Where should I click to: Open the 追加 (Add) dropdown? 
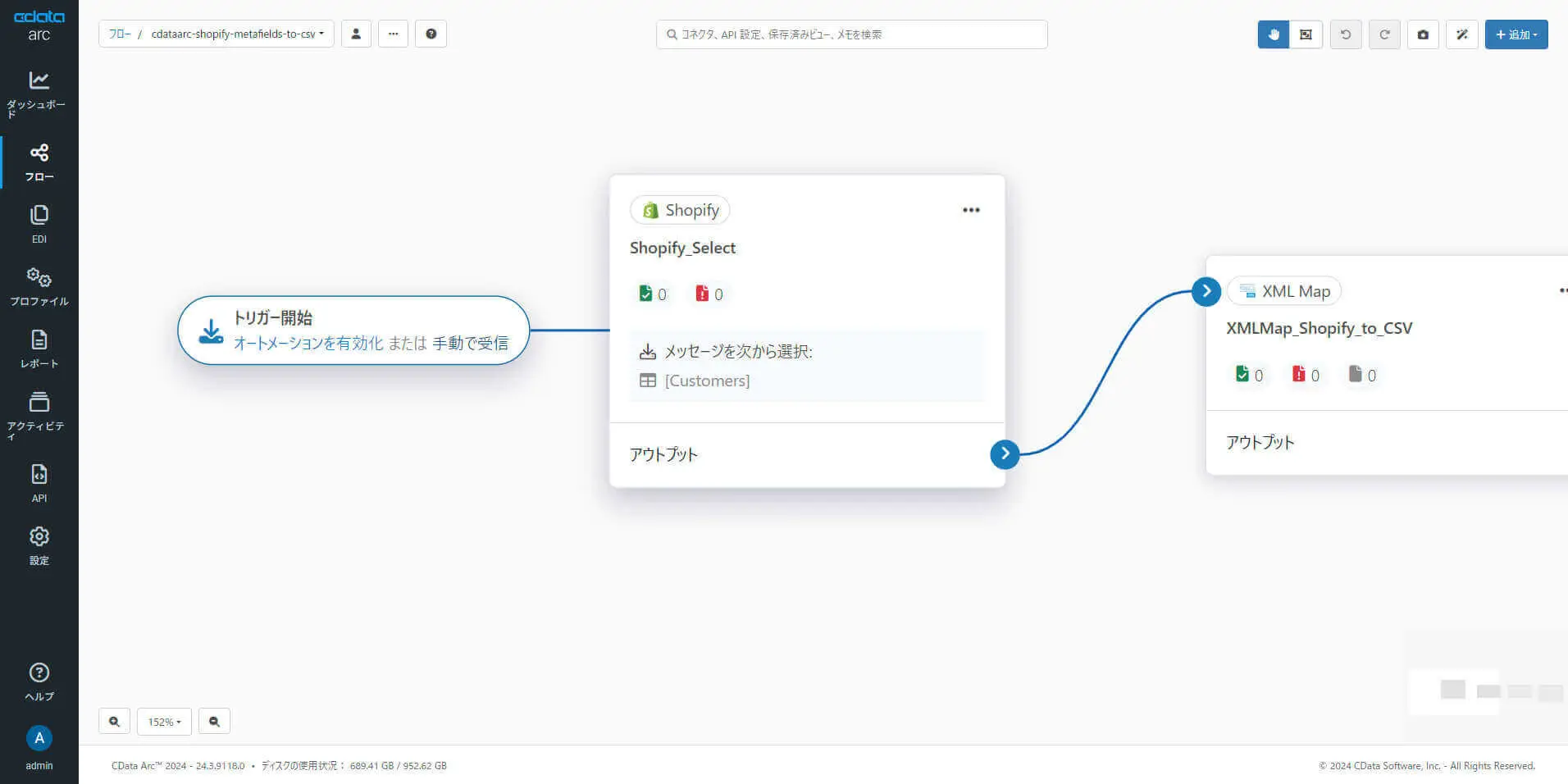click(x=1516, y=34)
